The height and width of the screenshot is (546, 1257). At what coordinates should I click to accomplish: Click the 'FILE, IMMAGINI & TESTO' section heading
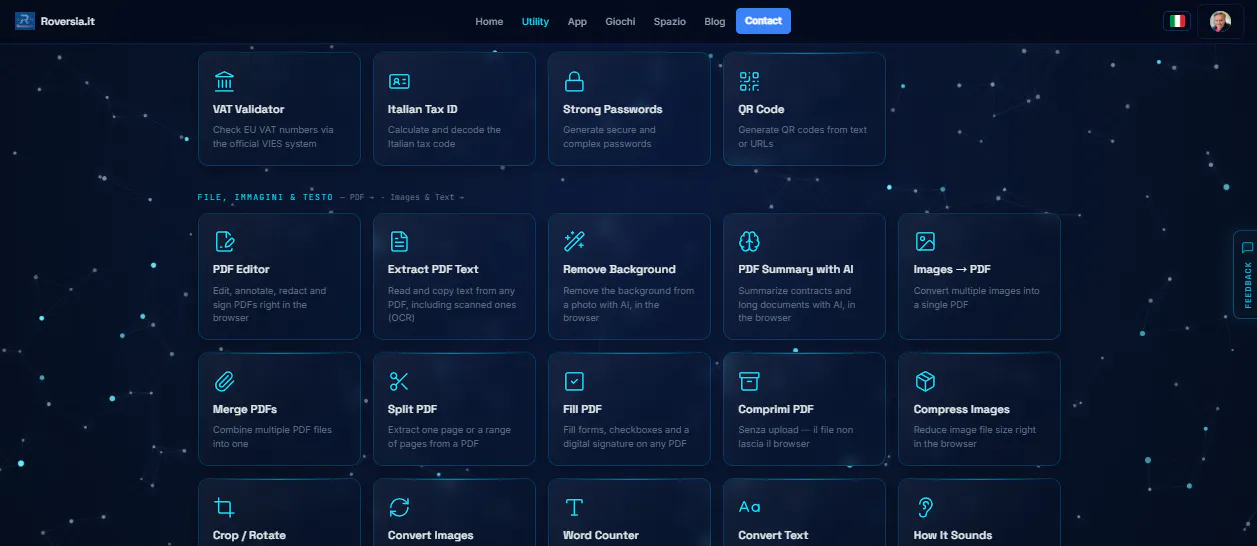265,197
